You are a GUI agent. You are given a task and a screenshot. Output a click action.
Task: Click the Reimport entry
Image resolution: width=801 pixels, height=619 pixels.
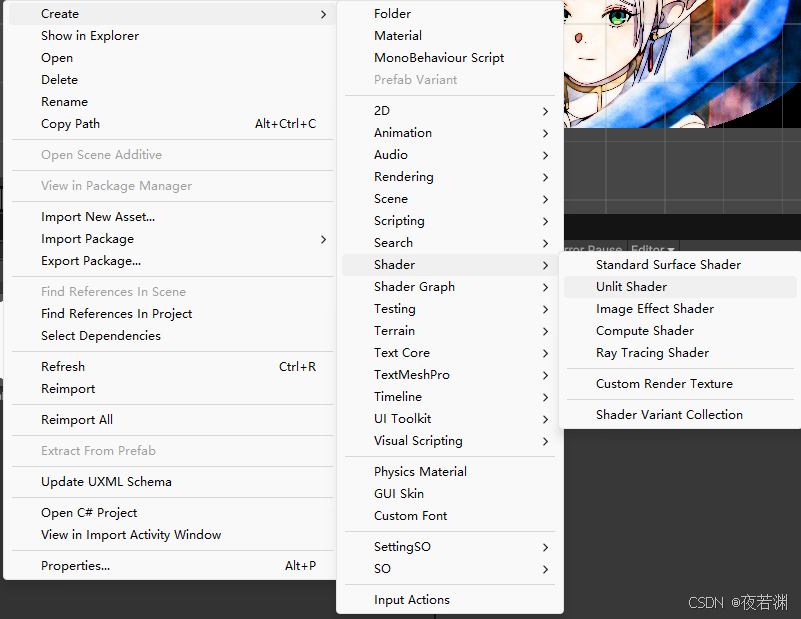click(172, 389)
